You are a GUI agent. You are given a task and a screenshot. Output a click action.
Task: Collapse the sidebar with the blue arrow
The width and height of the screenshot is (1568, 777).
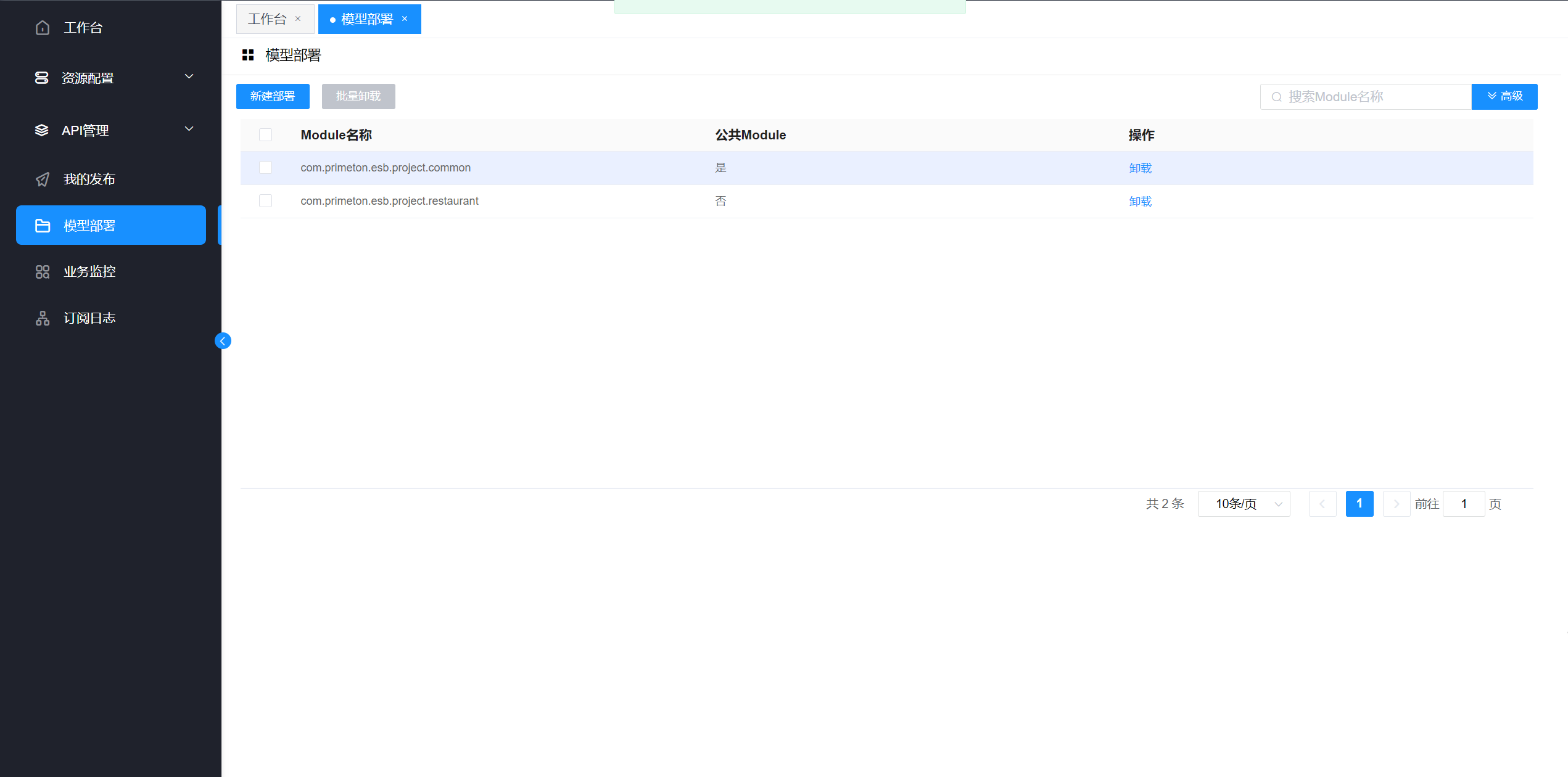click(223, 341)
